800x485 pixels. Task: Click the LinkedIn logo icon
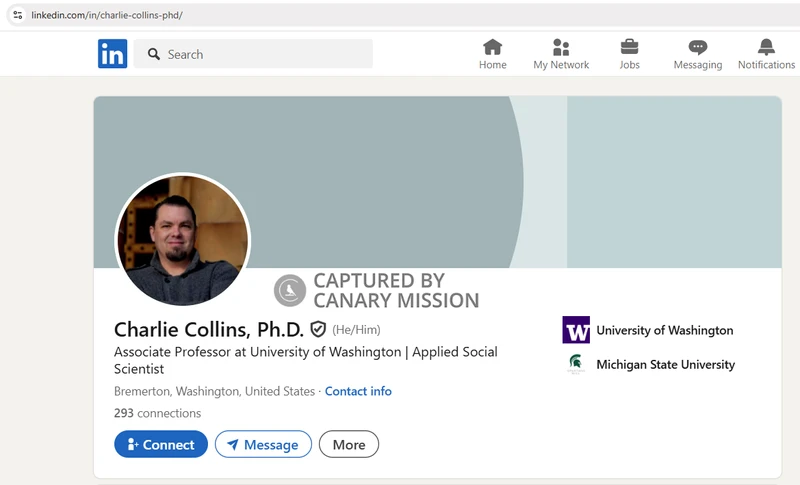[112, 54]
